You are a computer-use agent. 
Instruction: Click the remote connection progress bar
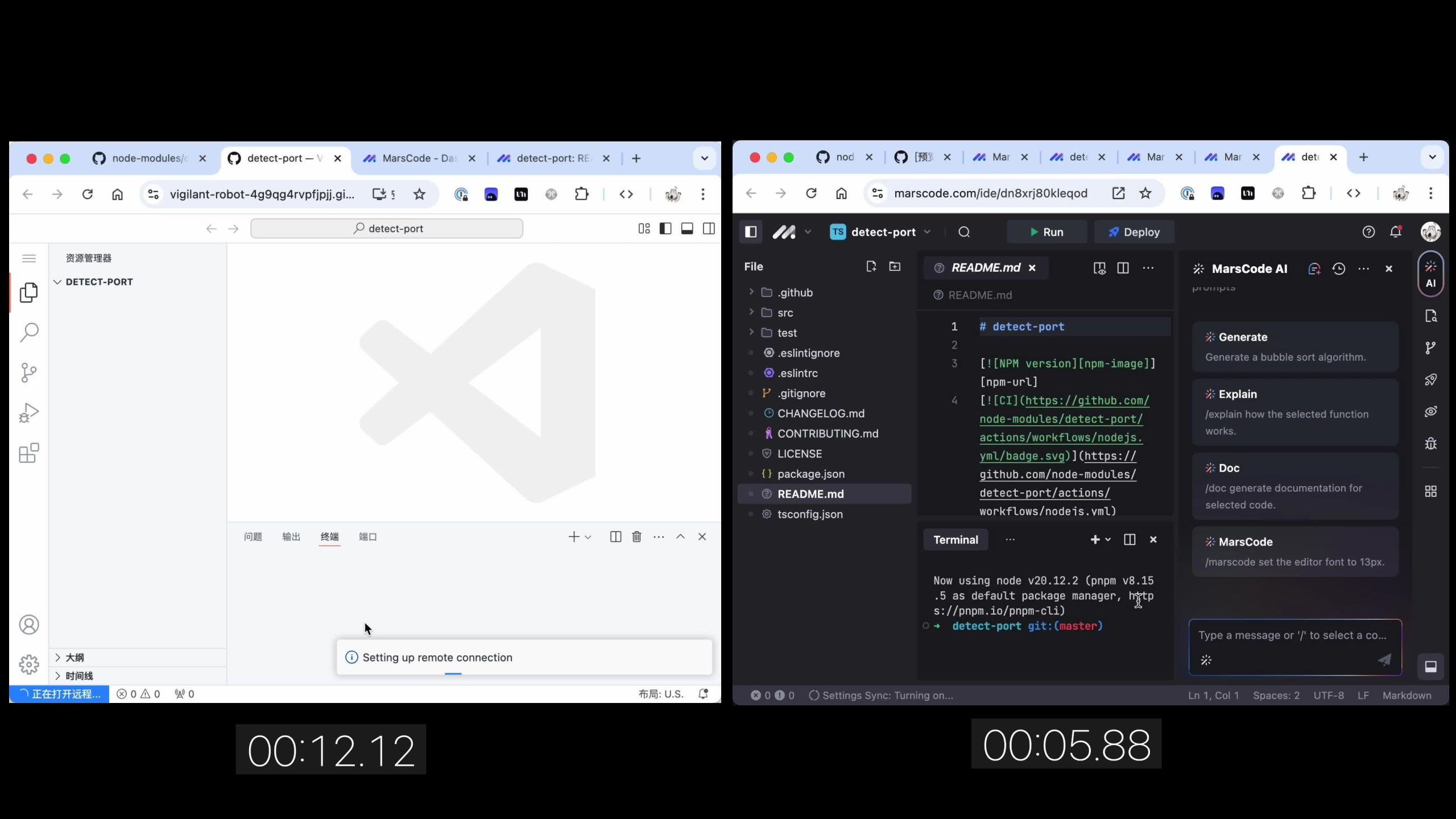coord(453,673)
